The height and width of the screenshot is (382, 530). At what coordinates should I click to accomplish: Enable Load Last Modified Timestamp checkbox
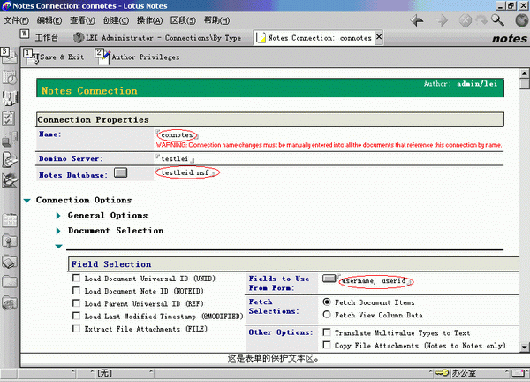pos(76,316)
